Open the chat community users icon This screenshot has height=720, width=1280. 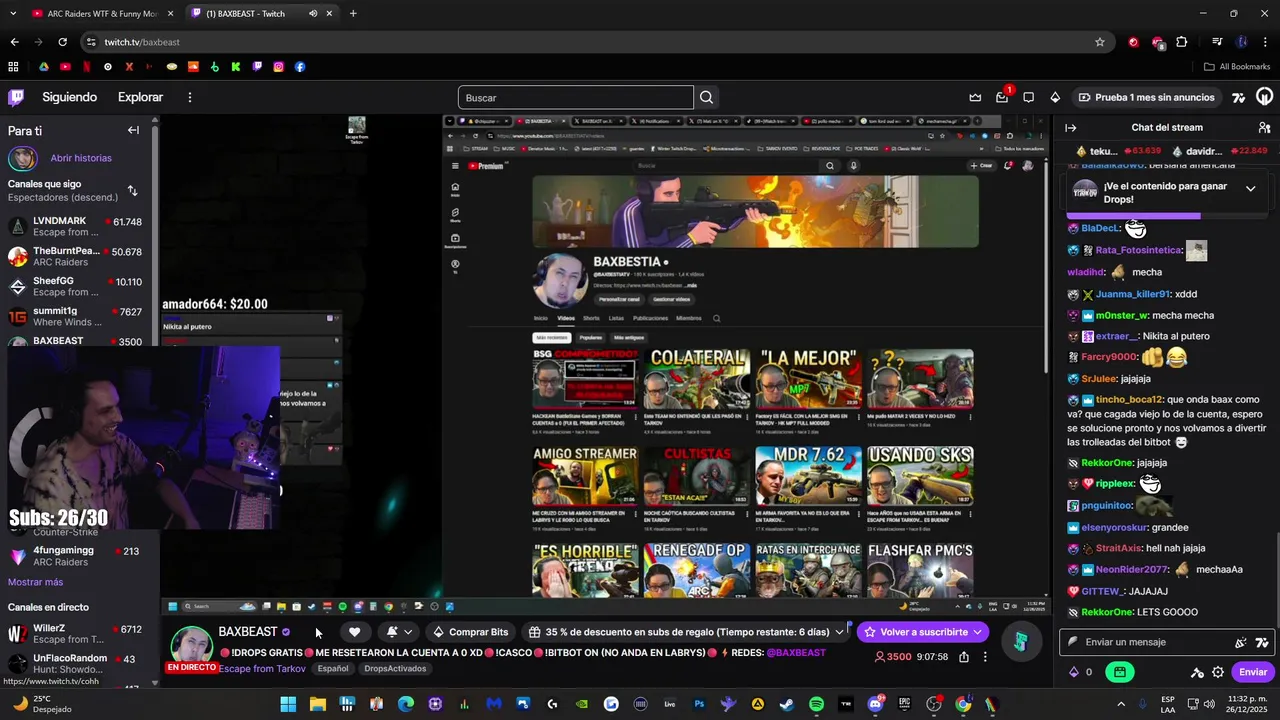(x=1264, y=128)
